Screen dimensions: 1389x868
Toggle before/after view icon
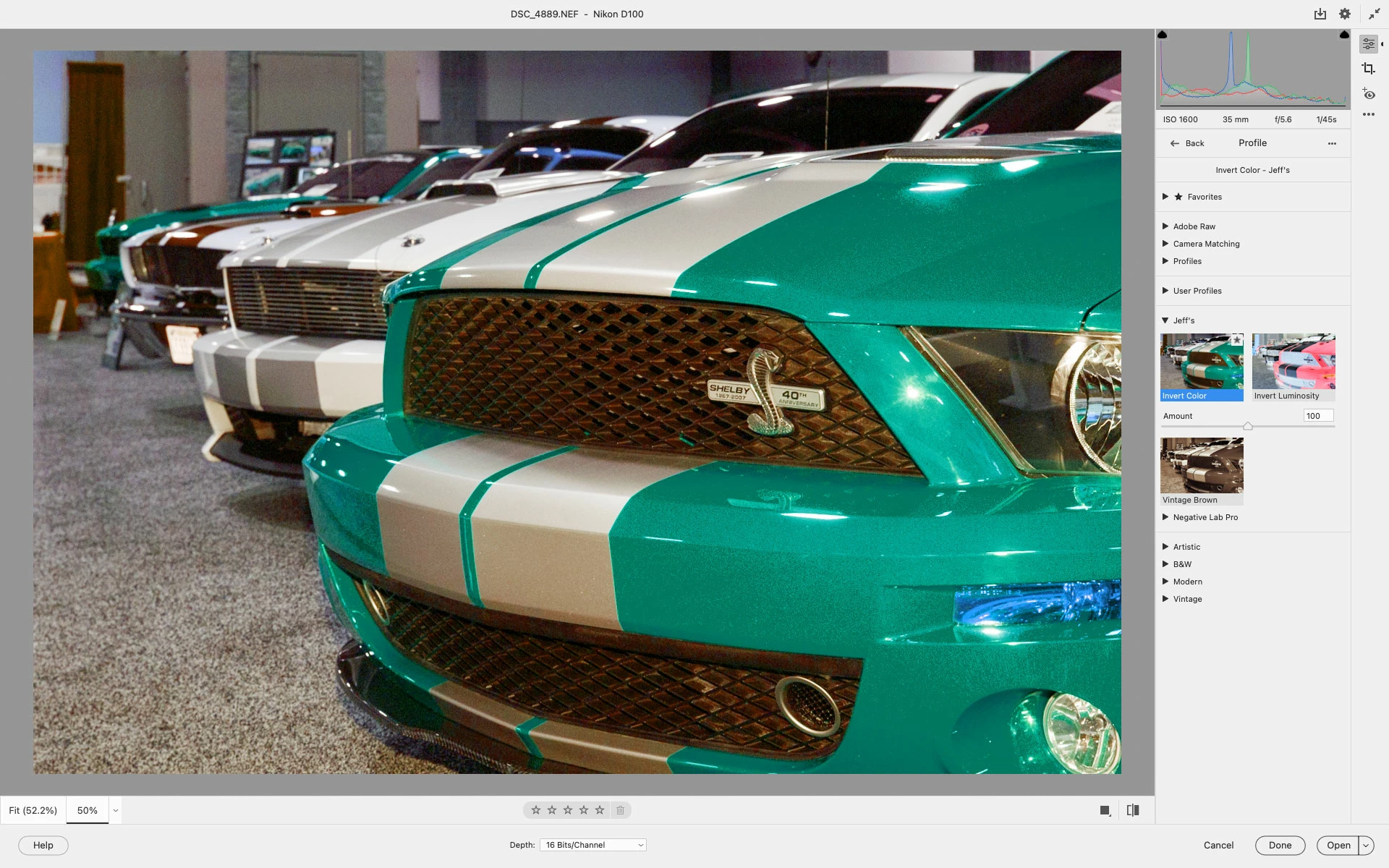[1133, 810]
